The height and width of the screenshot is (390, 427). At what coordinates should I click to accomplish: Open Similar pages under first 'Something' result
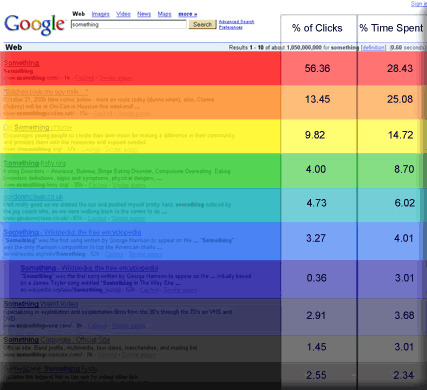[115, 78]
